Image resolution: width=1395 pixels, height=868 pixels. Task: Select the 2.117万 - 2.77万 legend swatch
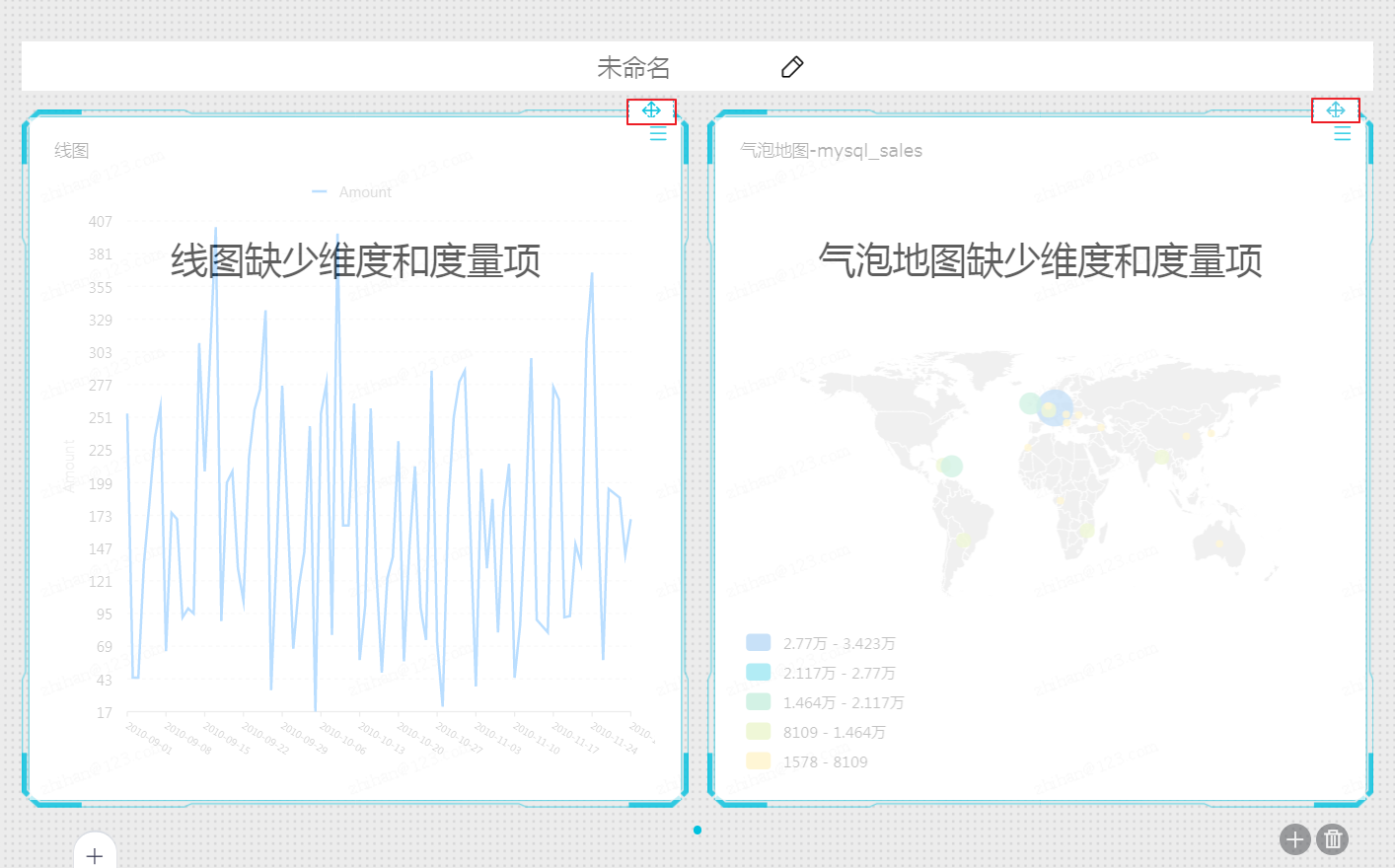[x=758, y=673]
